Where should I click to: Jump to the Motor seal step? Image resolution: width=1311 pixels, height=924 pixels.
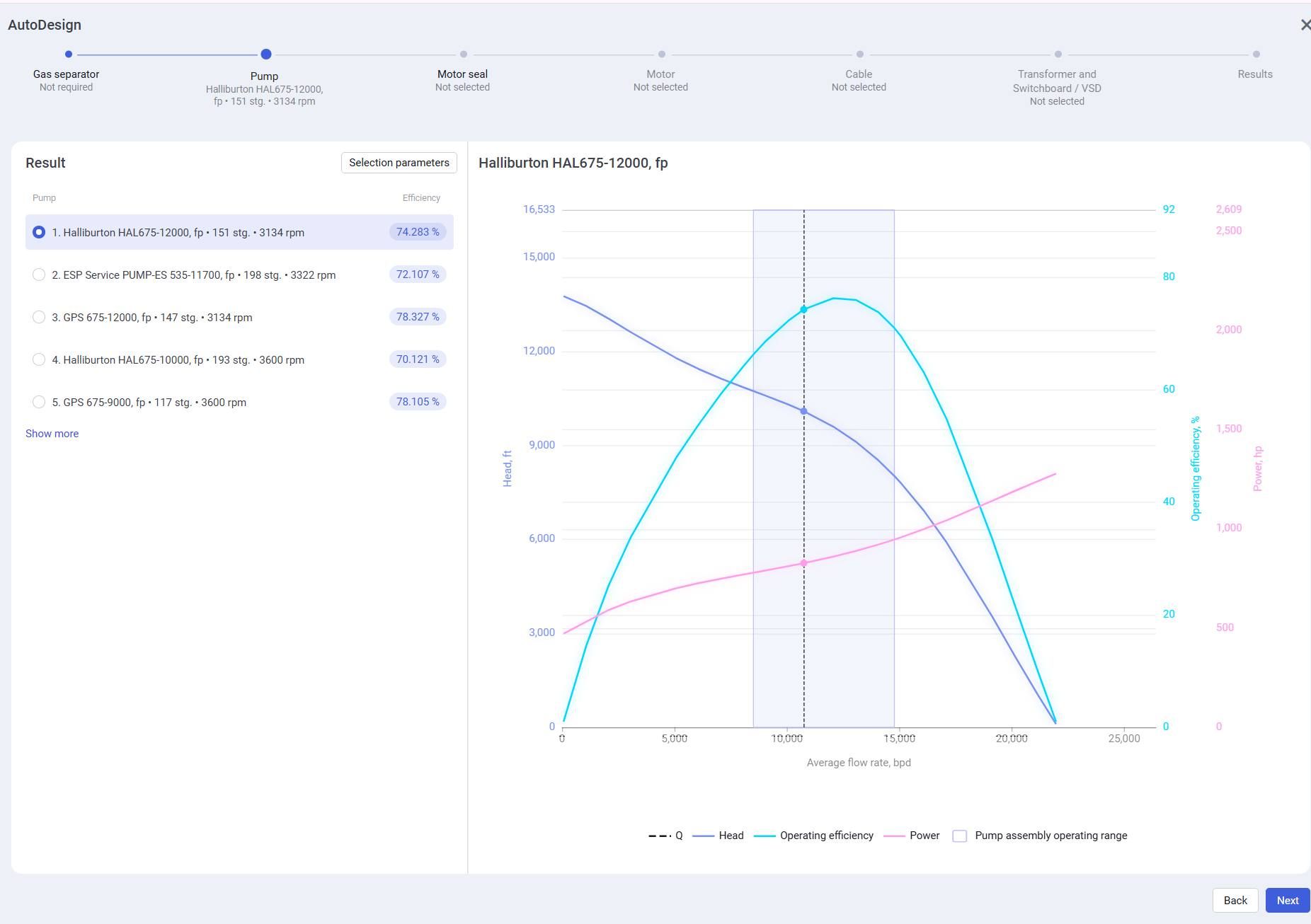[462, 74]
